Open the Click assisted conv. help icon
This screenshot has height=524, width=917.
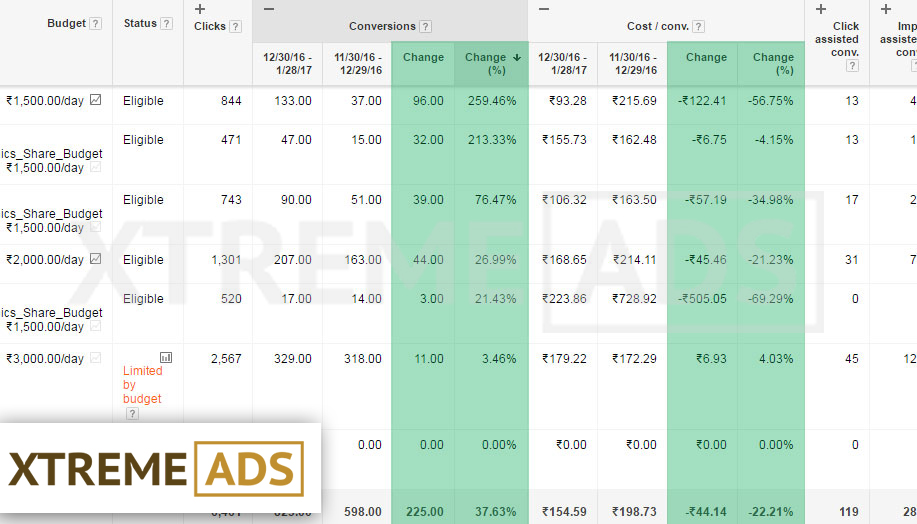tap(852, 66)
